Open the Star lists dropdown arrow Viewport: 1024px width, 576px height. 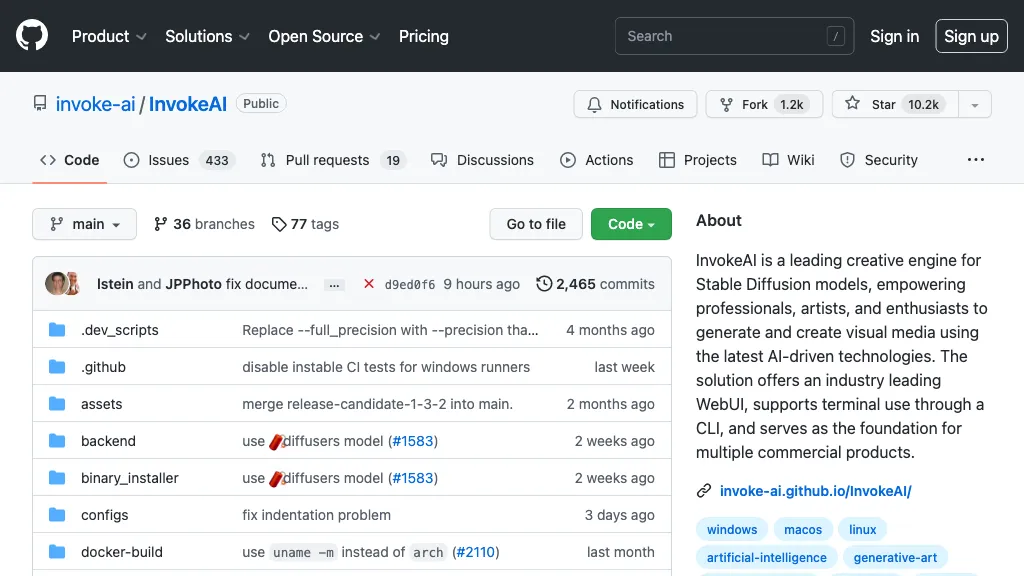tap(975, 104)
